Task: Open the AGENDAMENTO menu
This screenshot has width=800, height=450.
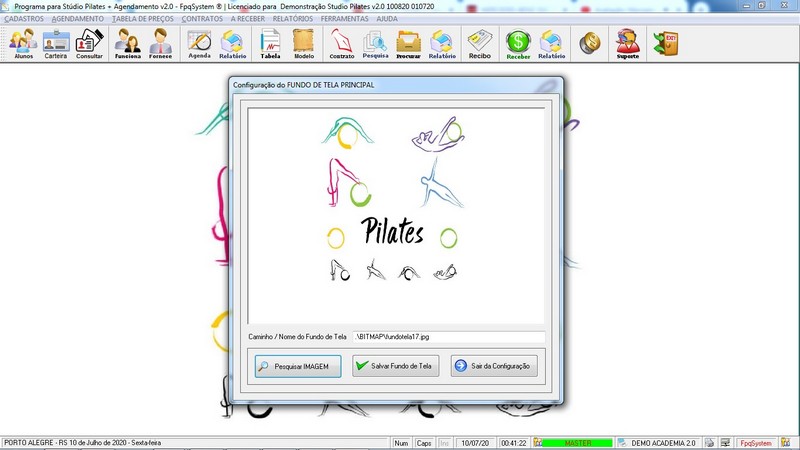Action: [78, 18]
